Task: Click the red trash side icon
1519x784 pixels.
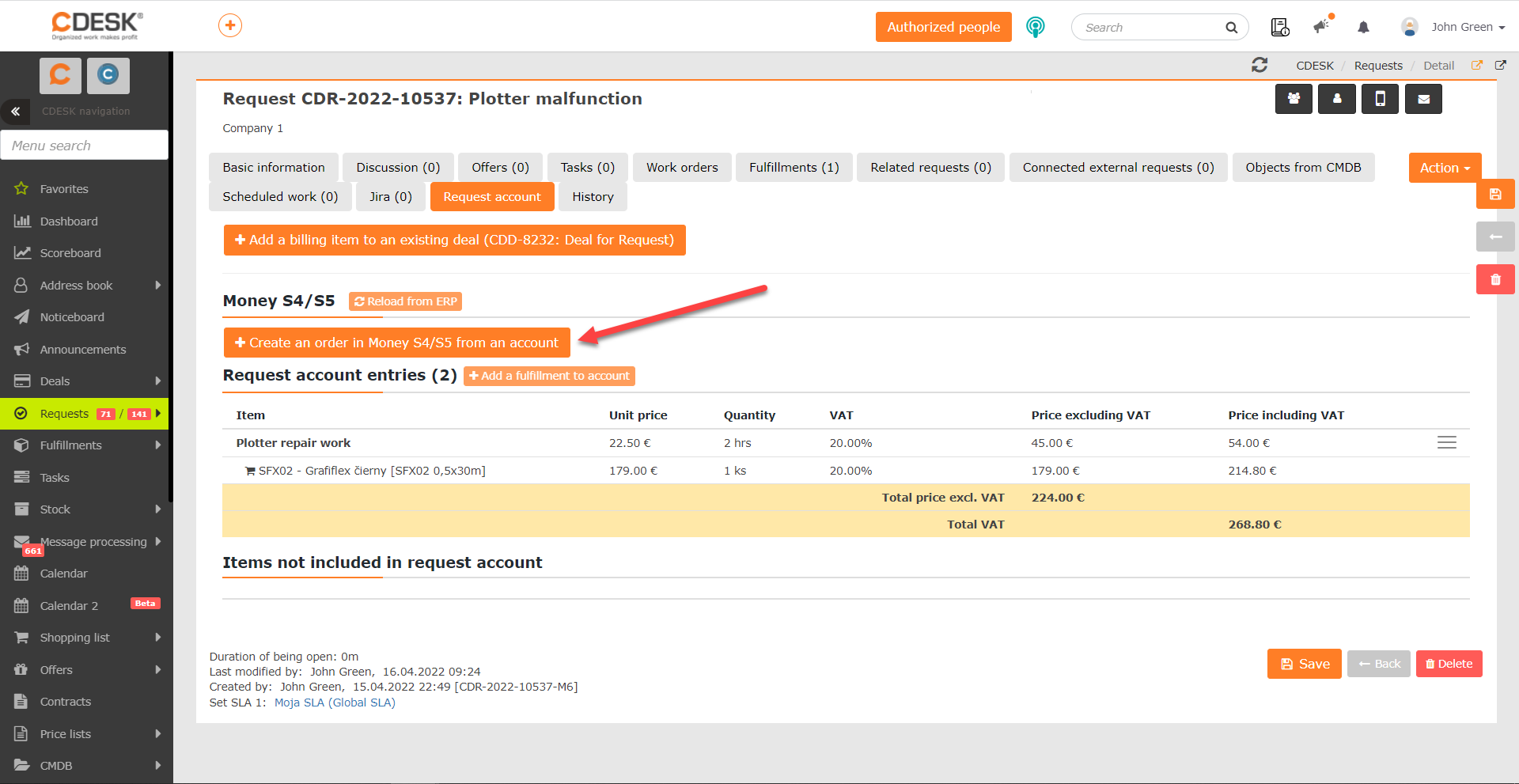Action: click(1495, 279)
